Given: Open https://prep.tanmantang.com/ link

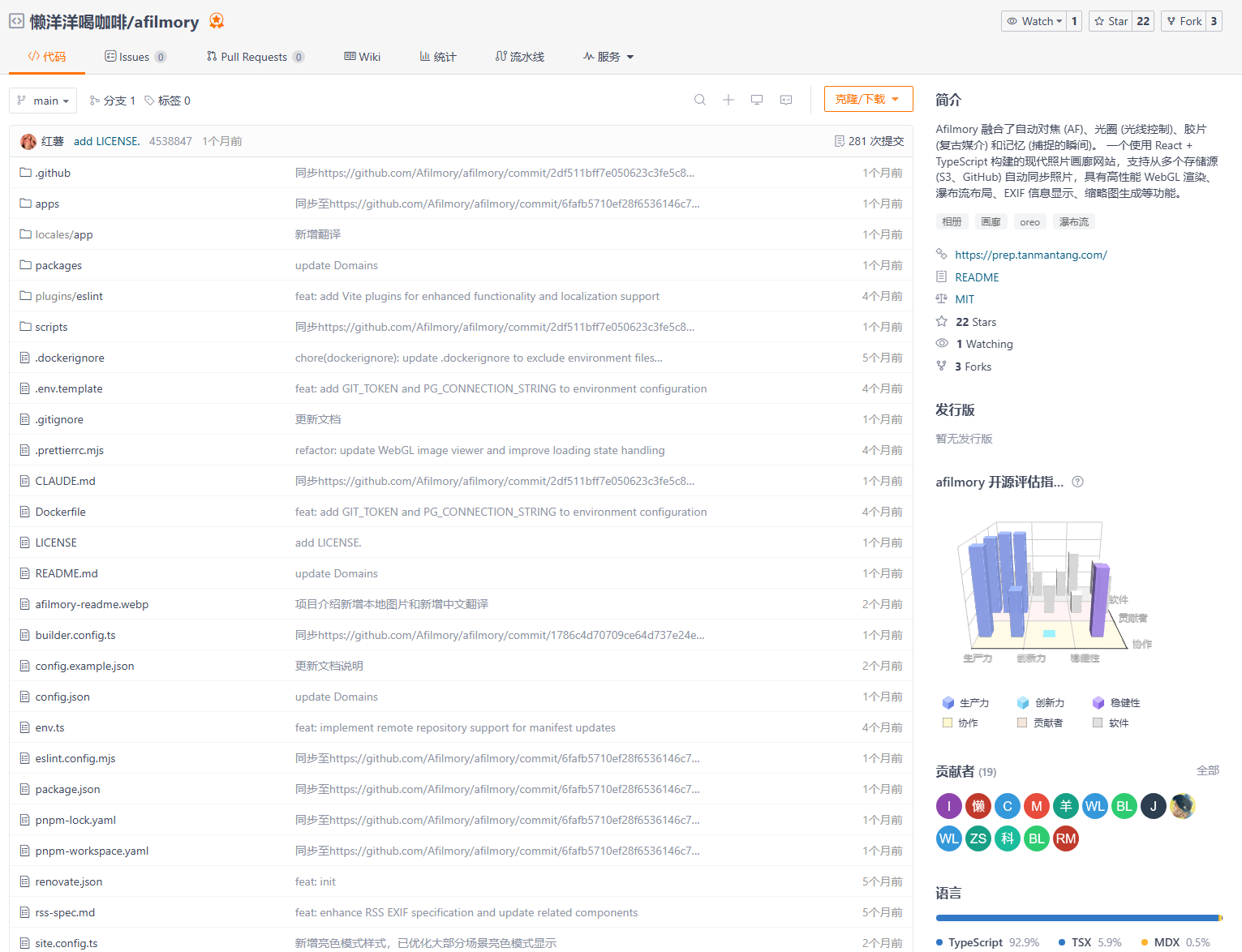Looking at the screenshot, I should (x=1030, y=255).
